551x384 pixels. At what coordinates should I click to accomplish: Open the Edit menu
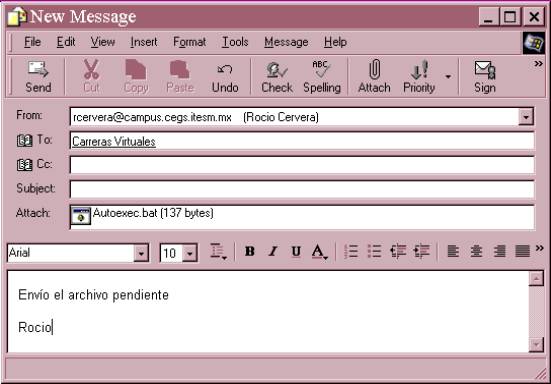(66, 42)
